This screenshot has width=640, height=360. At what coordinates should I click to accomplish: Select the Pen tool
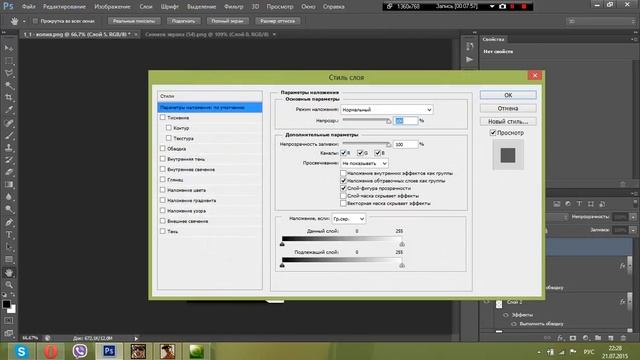pos(9,222)
